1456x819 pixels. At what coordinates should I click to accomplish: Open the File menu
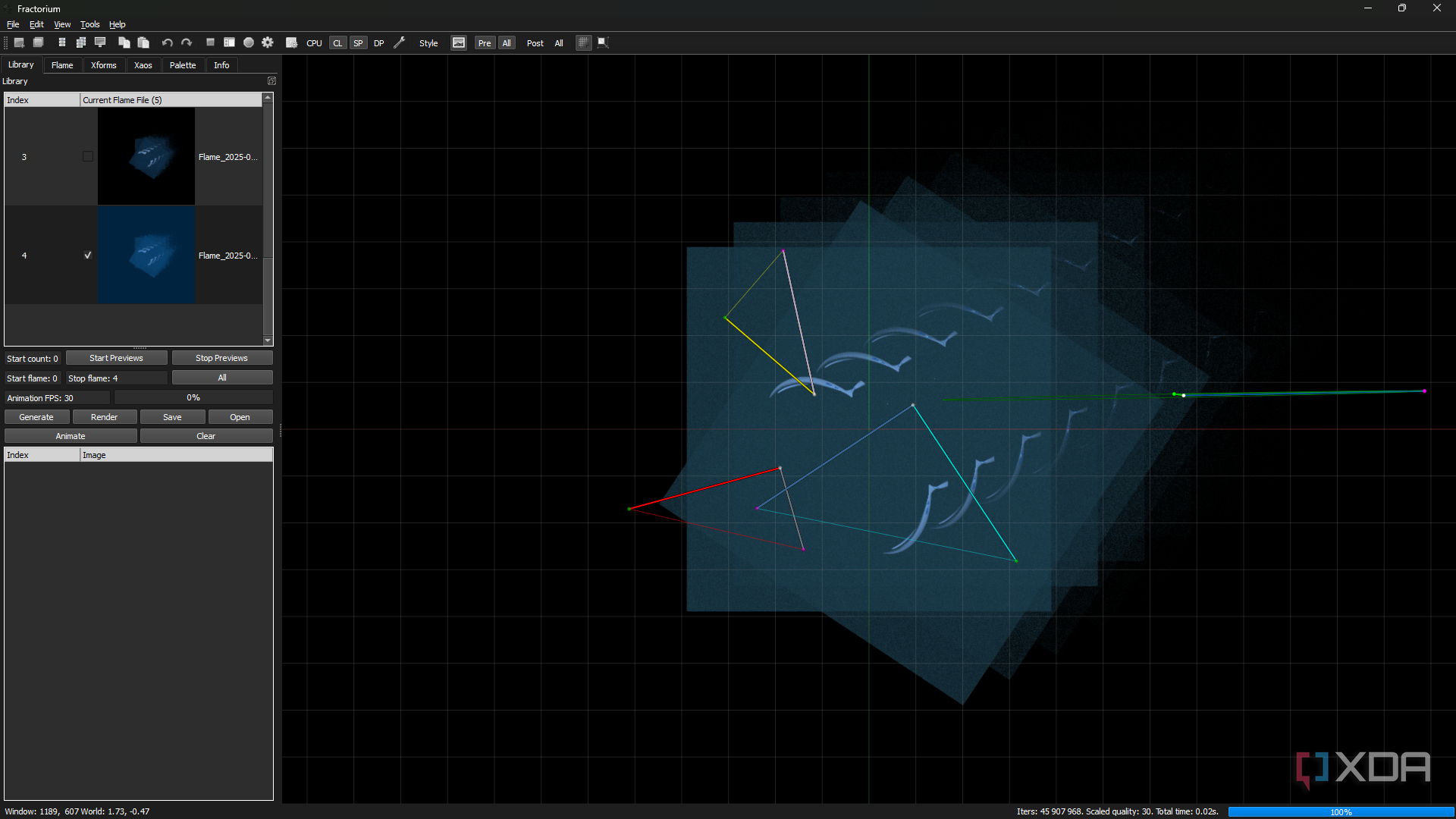[x=13, y=24]
